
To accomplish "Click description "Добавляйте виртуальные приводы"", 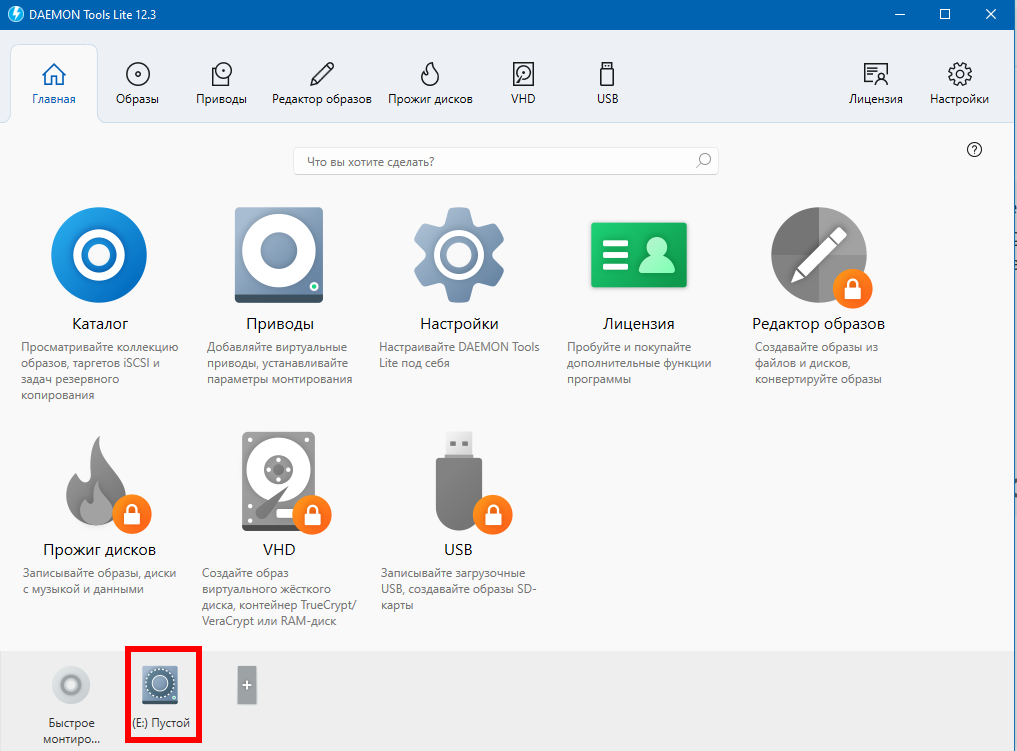I will tap(280, 363).
